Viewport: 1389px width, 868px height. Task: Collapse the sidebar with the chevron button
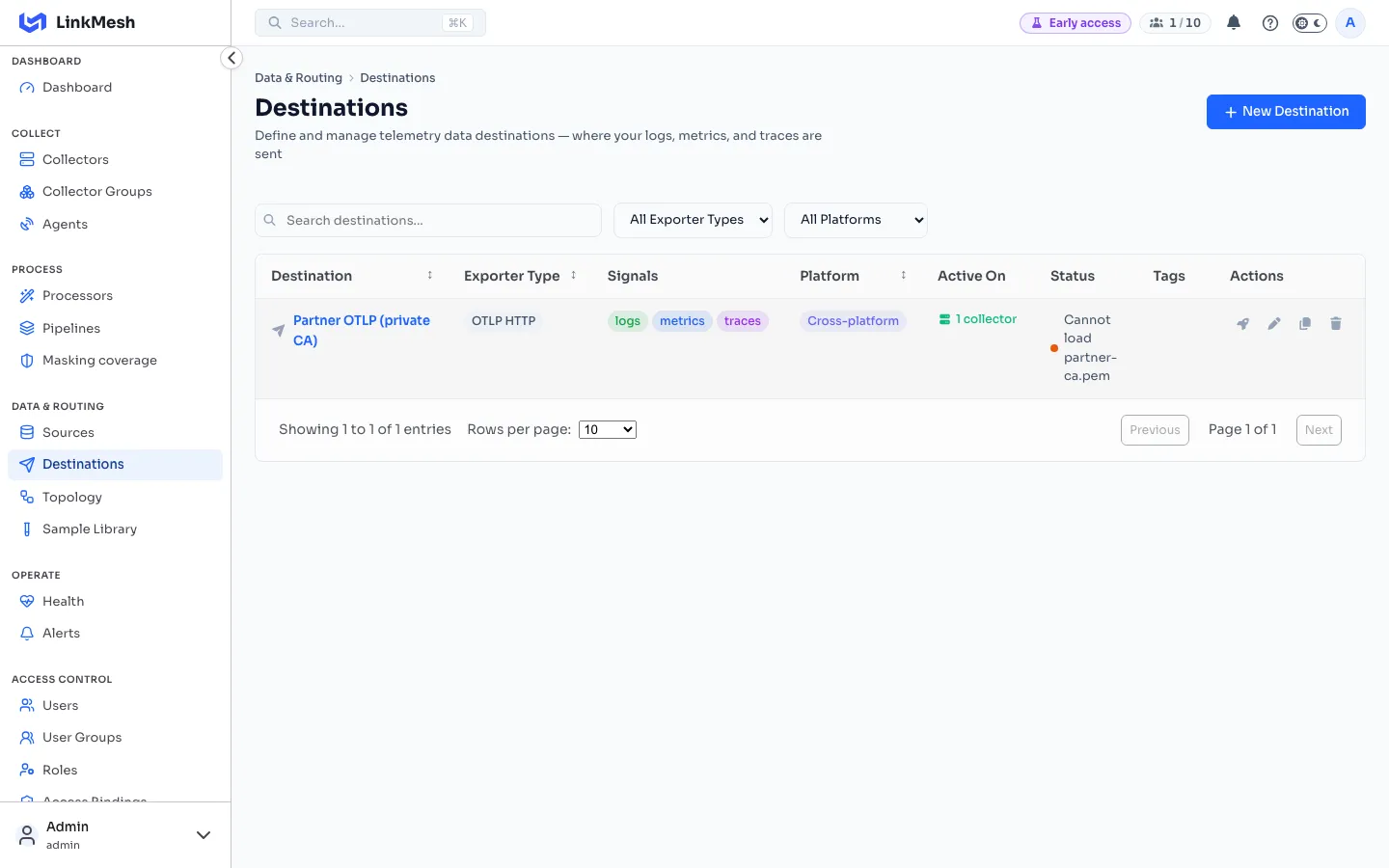tap(231, 58)
